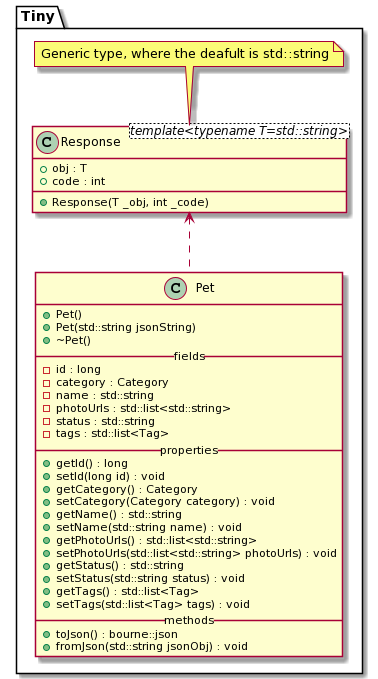Viewport: 378px width, 679px height.
Task: Click the public circle next to obj : T
Action: point(42,169)
